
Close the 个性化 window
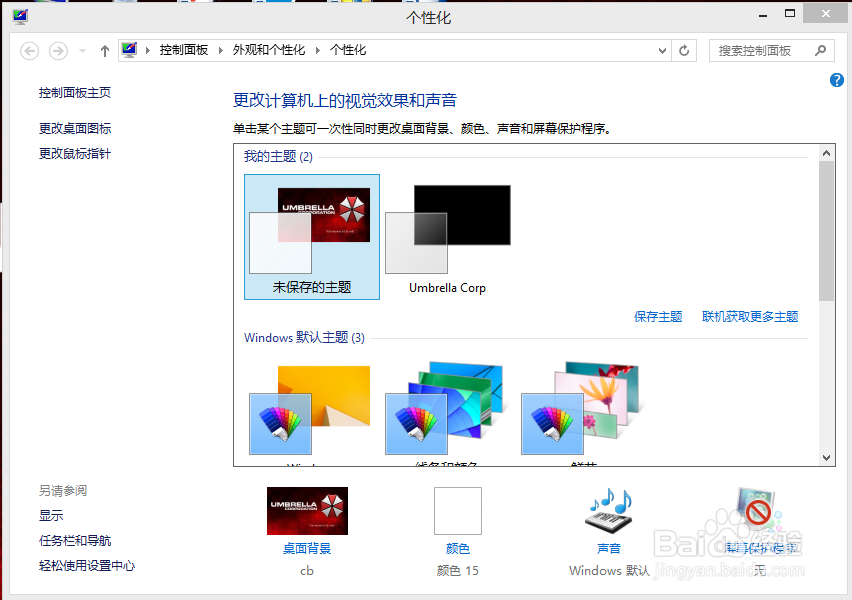[825, 14]
